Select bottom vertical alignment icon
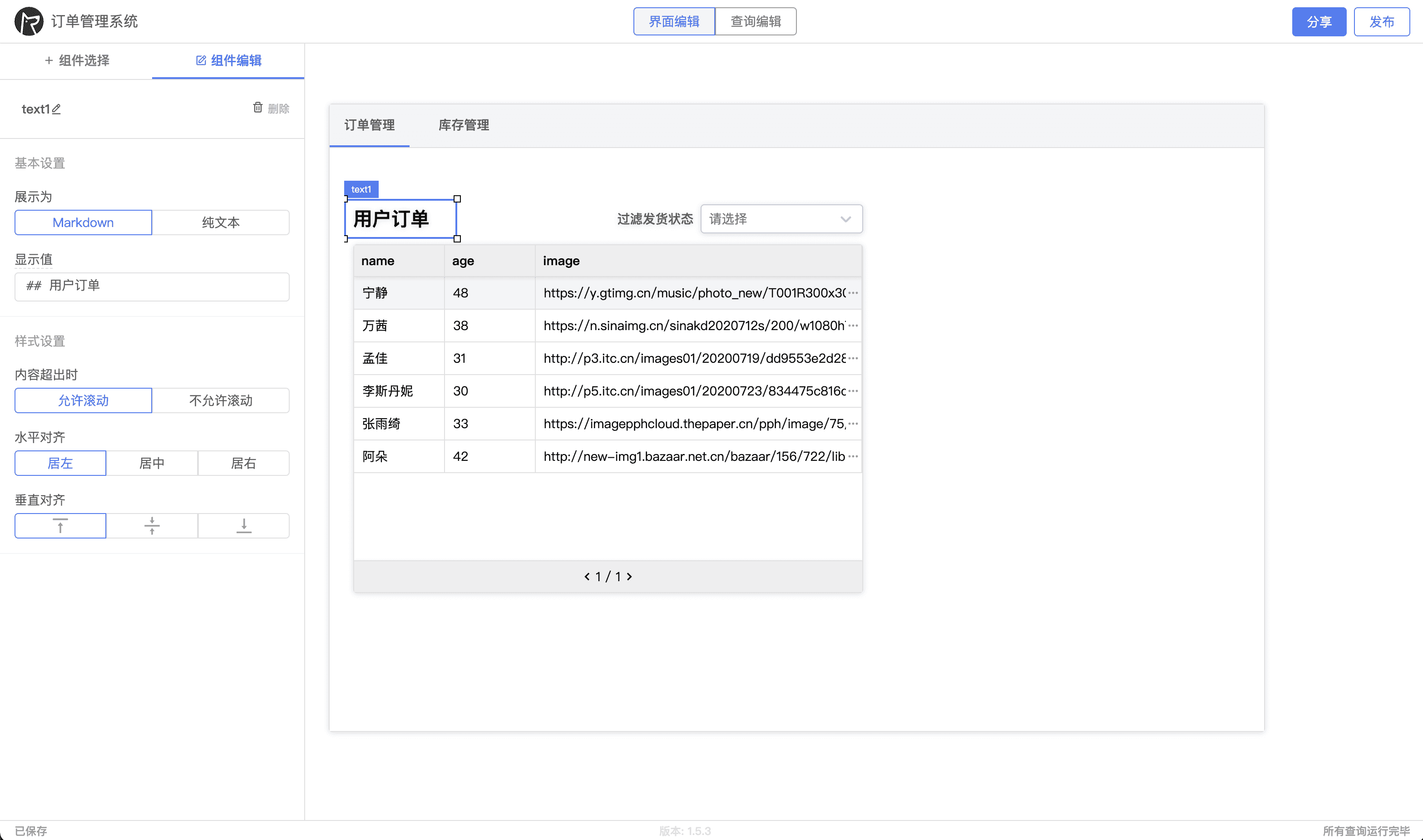This screenshot has height=840, width=1423. coord(244,526)
